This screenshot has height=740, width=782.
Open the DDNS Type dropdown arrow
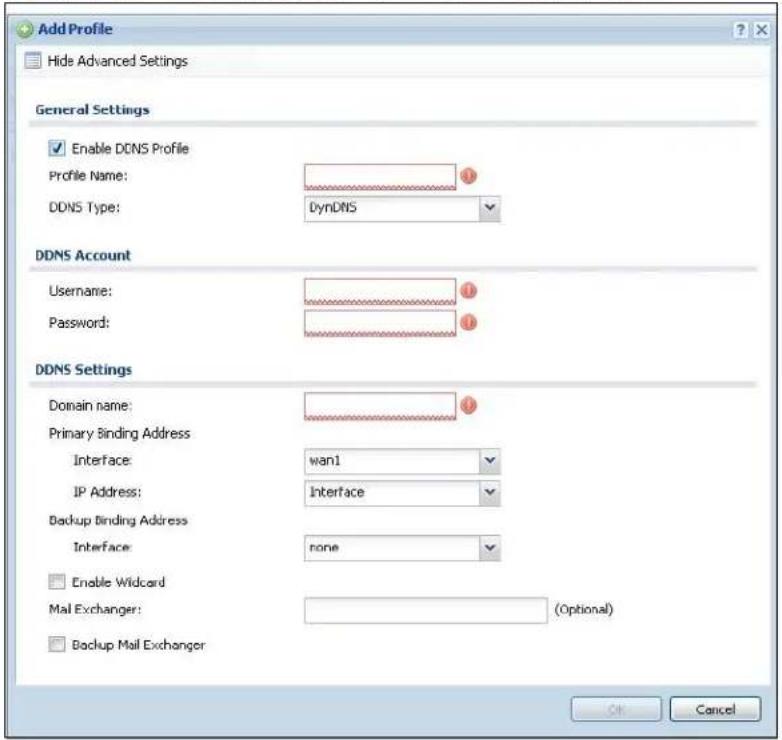click(x=490, y=208)
